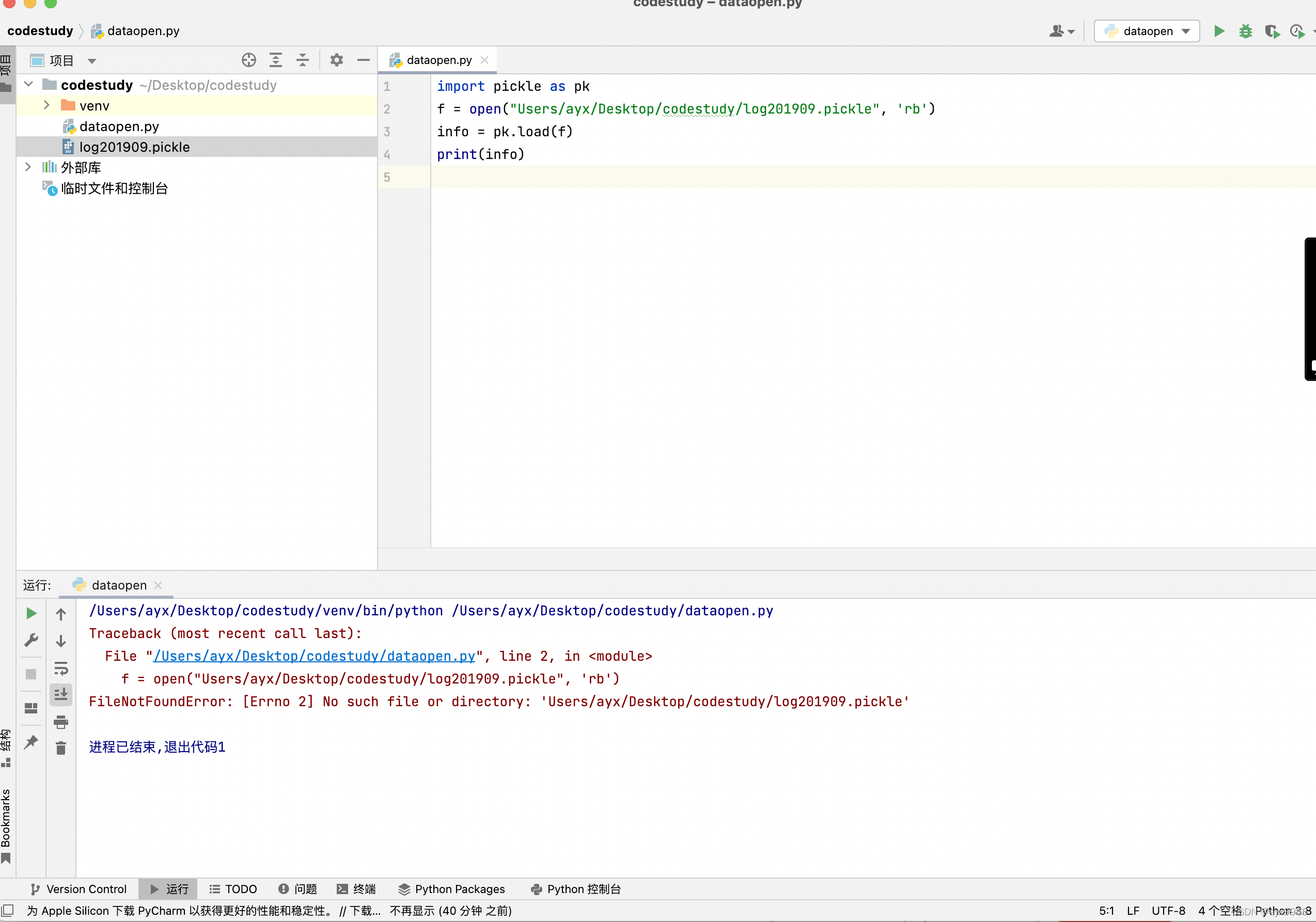Image resolution: width=1316 pixels, height=922 pixels.
Task: Toggle pin tab in run panel
Action: click(32, 742)
